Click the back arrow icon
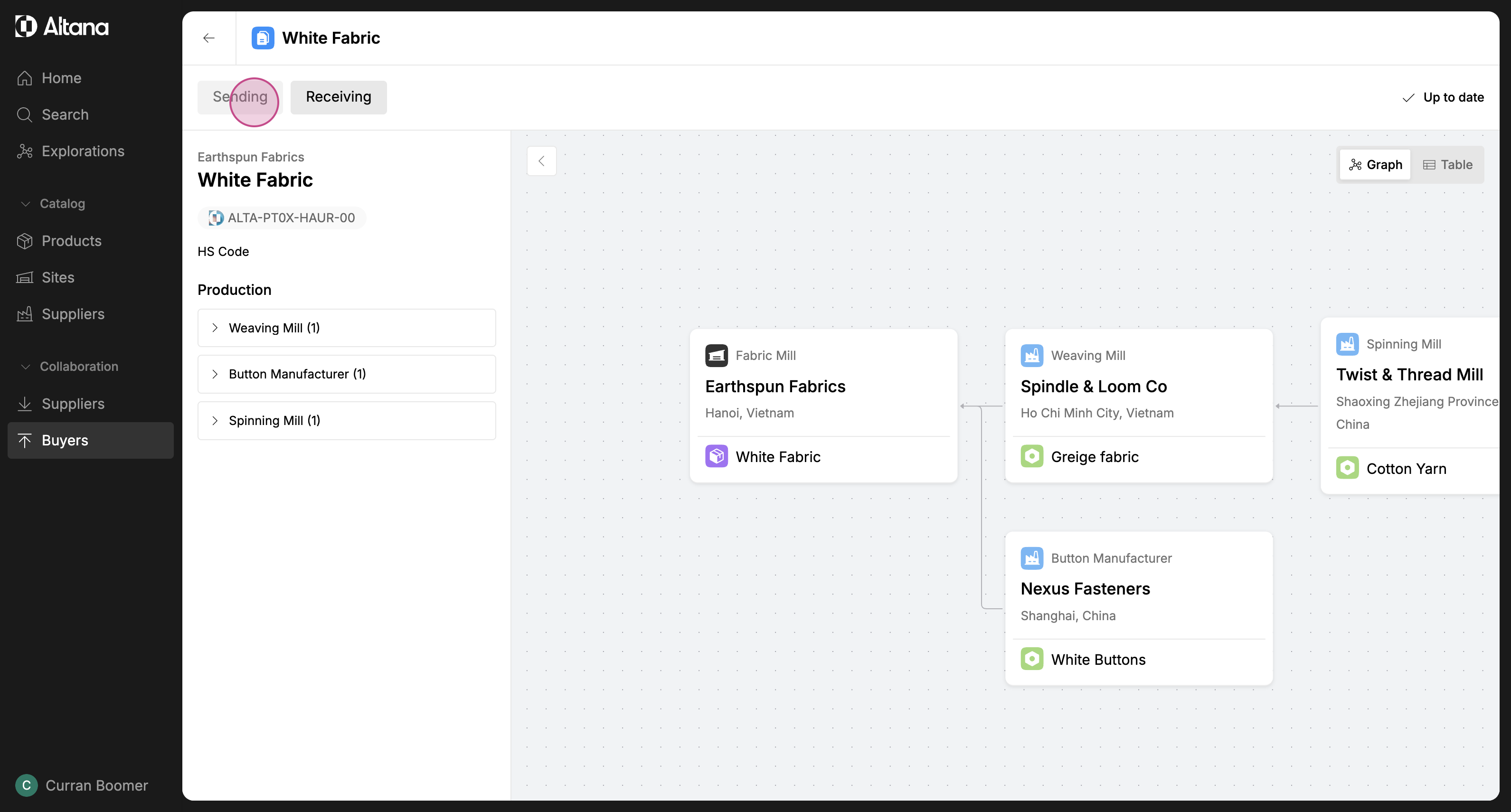 tap(209, 38)
